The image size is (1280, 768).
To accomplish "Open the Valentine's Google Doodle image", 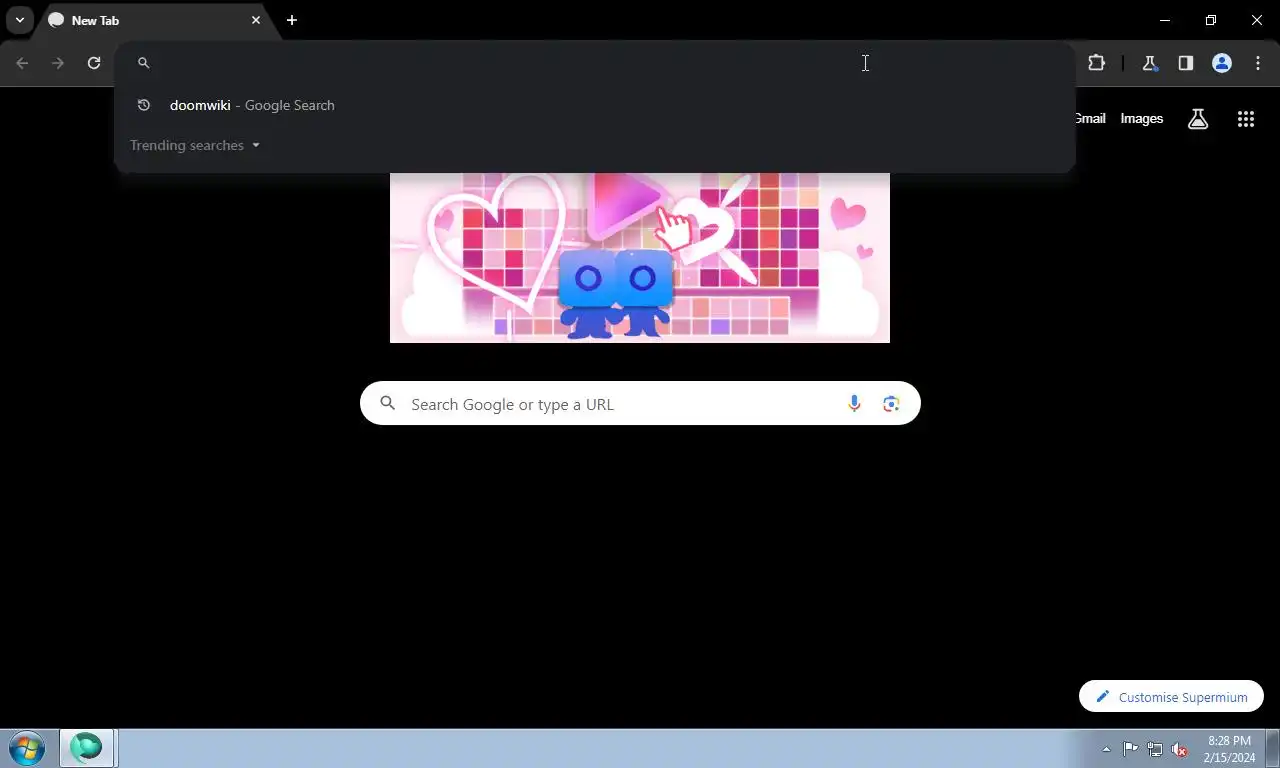I will (x=640, y=258).
